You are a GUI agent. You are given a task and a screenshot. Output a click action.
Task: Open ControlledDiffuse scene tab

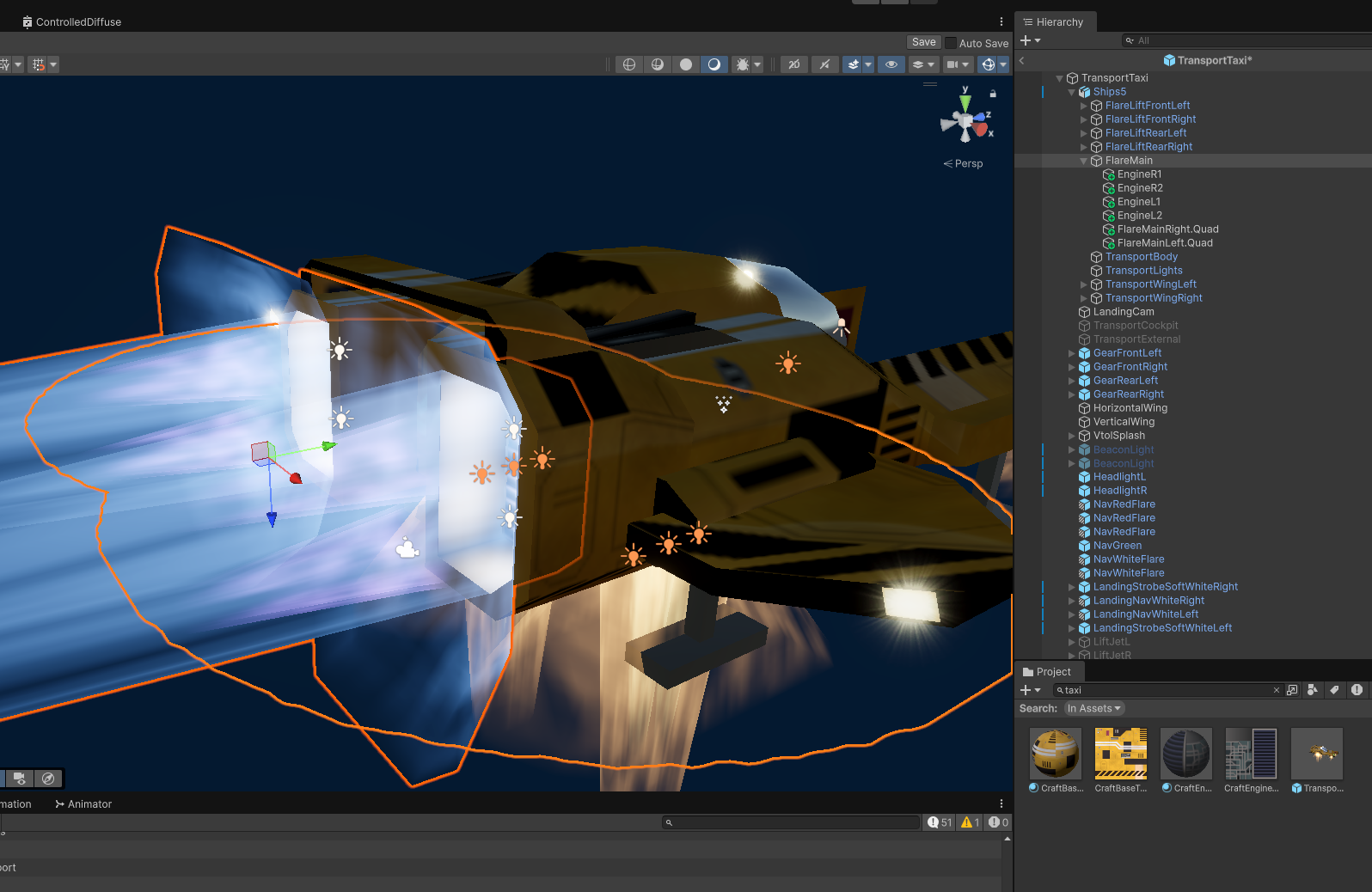coord(72,22)
